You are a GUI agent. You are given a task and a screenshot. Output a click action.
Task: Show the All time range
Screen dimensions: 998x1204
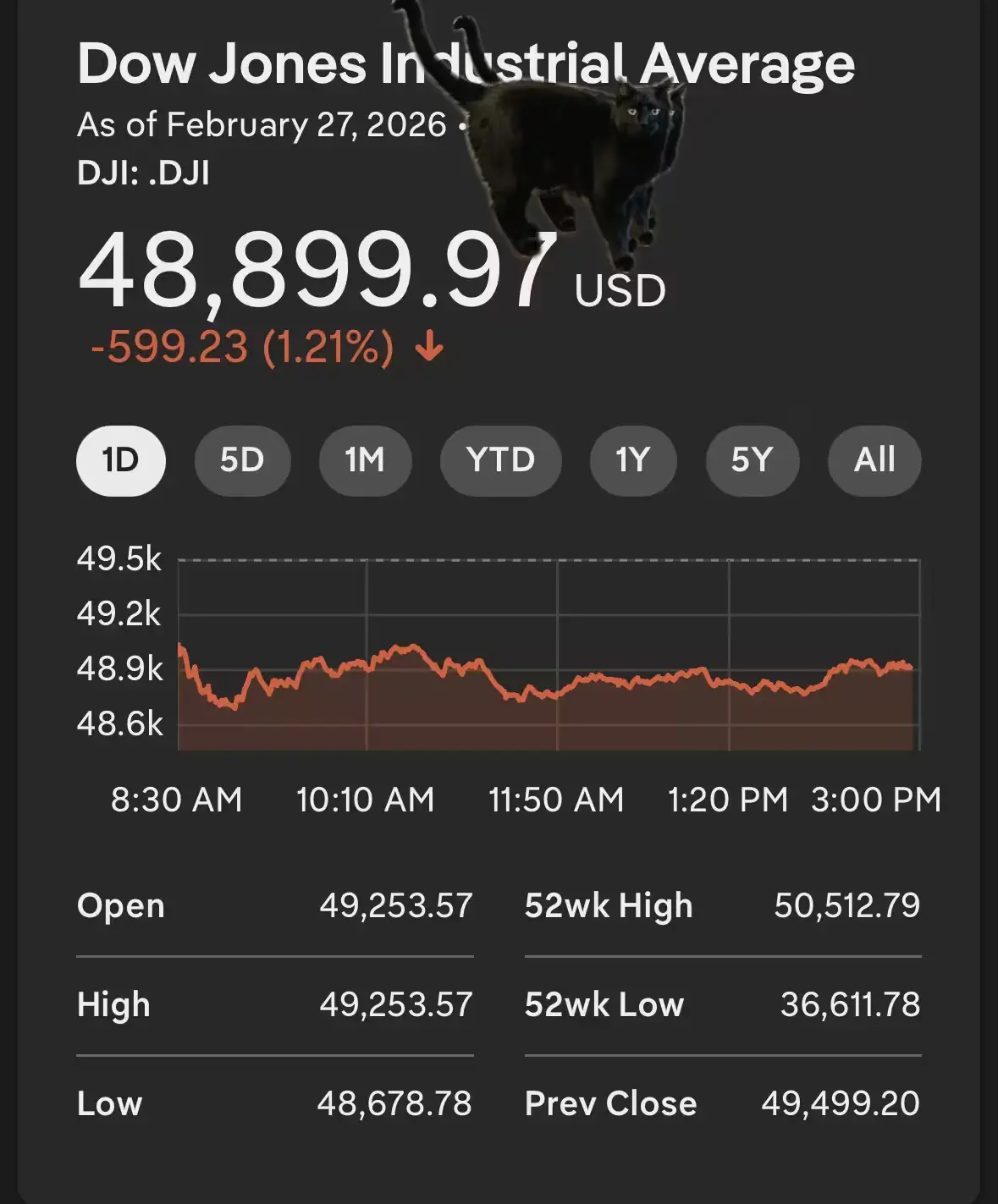pos(874,461)
